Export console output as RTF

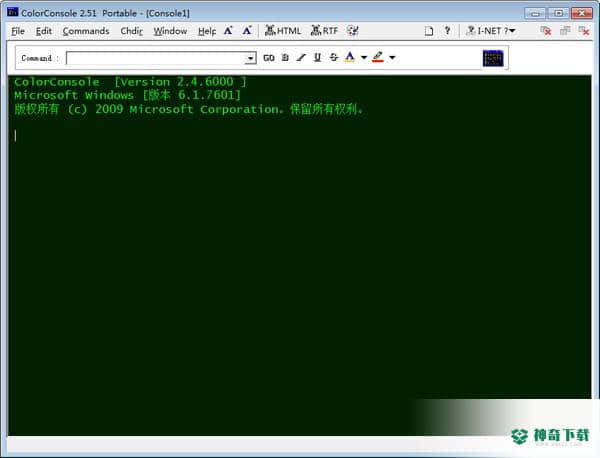[x=324, y=31]
